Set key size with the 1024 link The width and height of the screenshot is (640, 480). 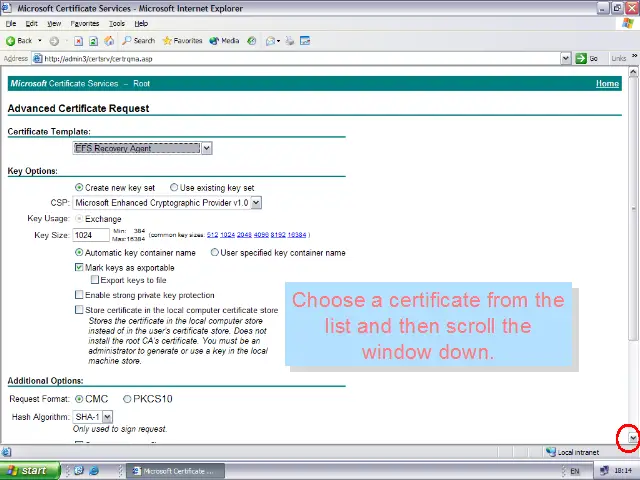[227, 235]
